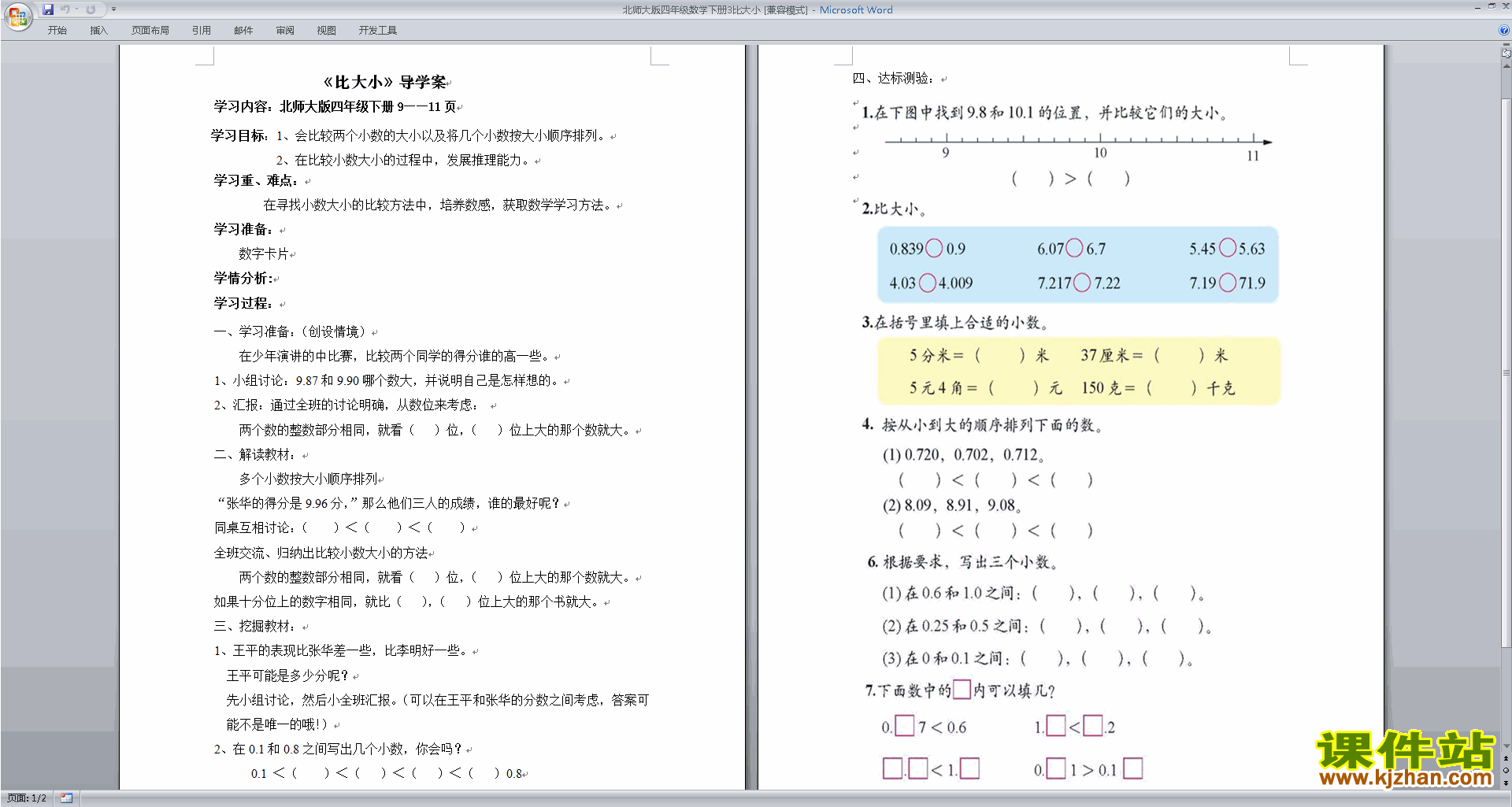Click the circle between 6.07 and 6.7
1512x807 pixels.
1074,248
